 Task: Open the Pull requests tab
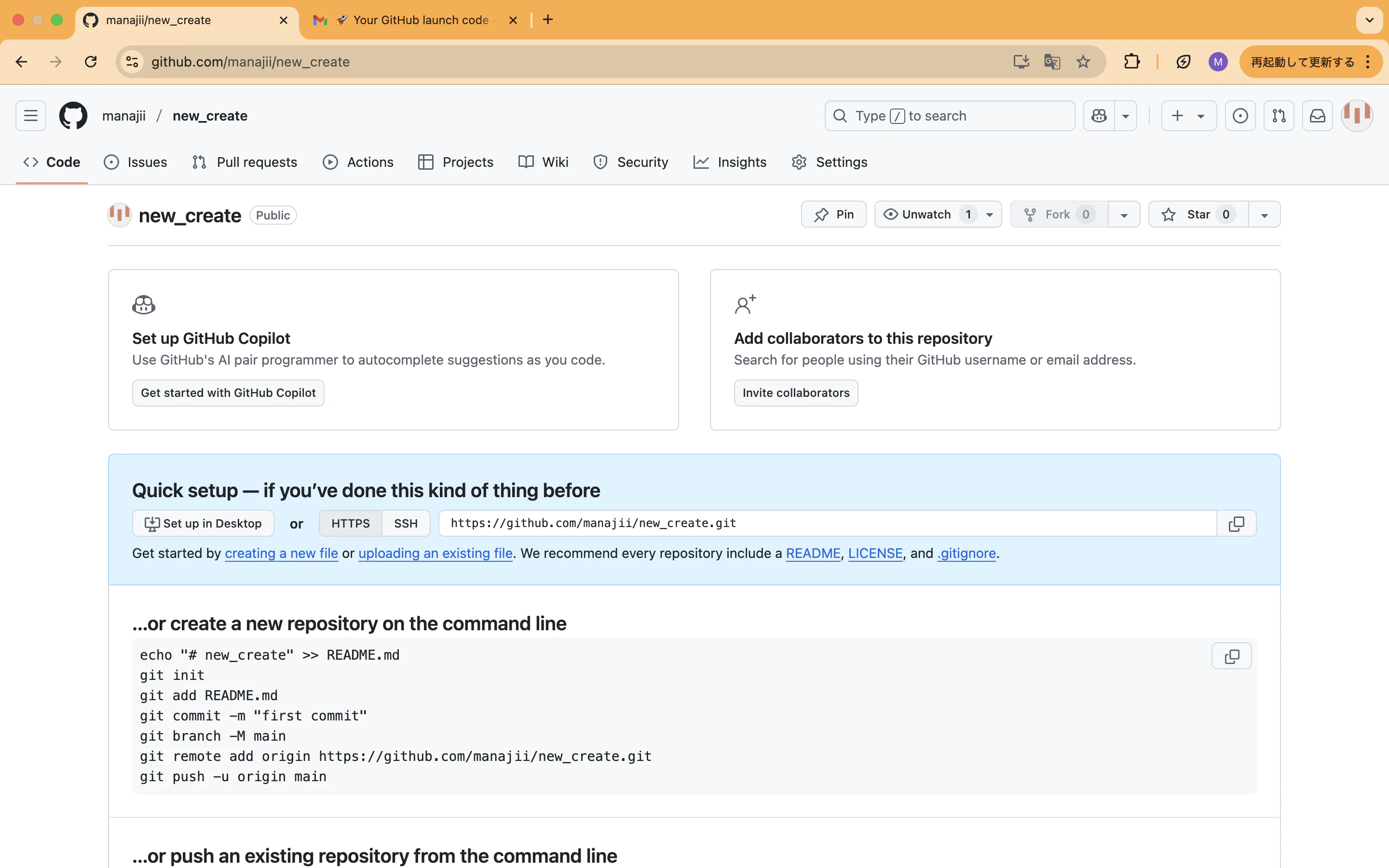245,163
